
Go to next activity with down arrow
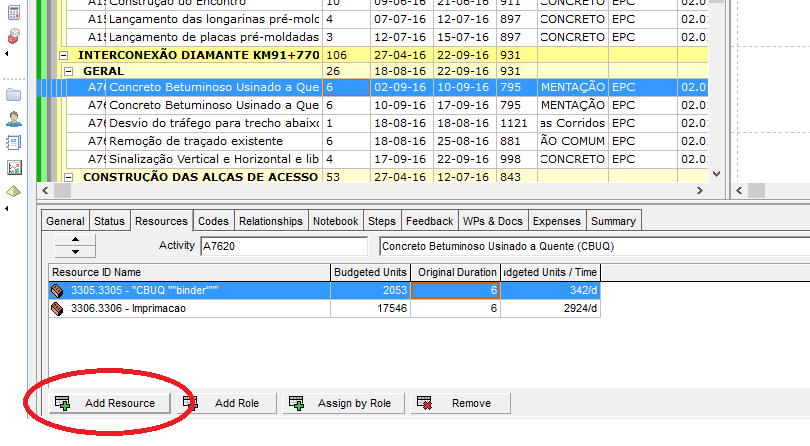tap(75, 252)
